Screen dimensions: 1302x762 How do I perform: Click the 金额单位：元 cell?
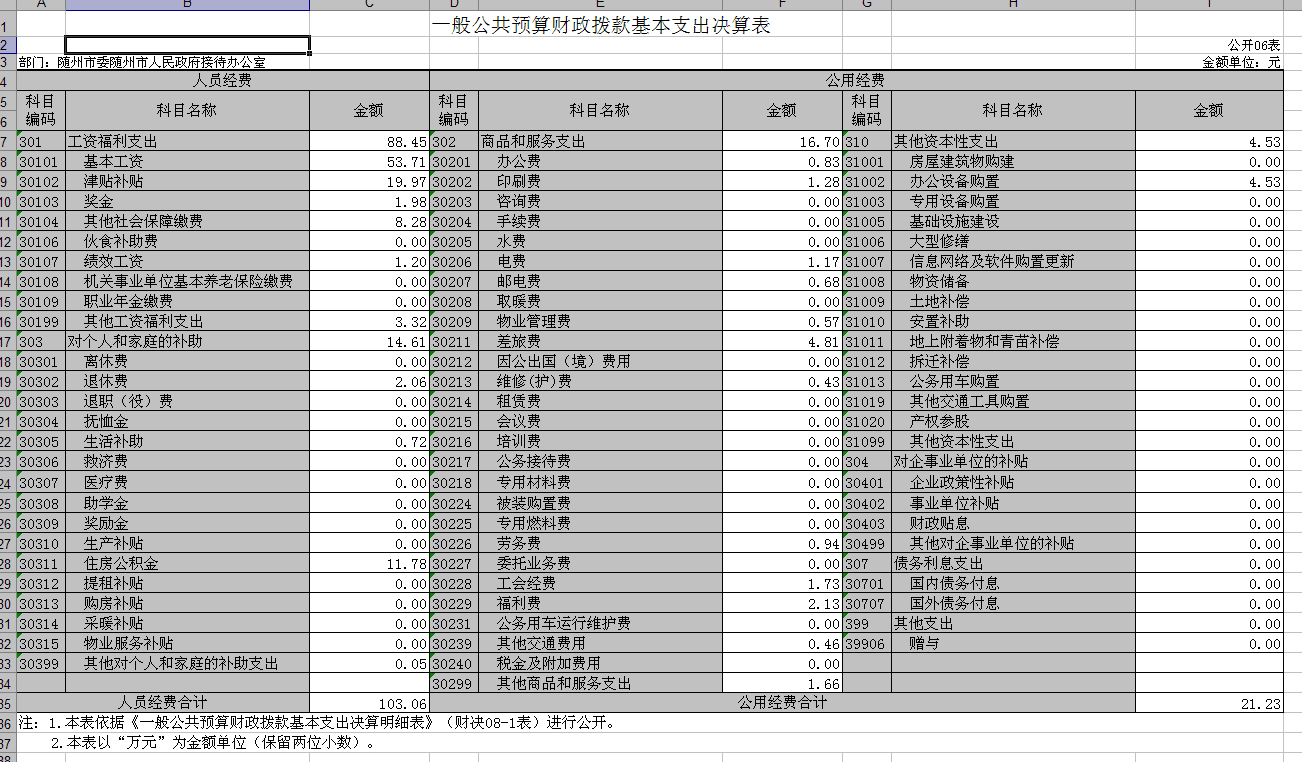[x=1241, y=62]
